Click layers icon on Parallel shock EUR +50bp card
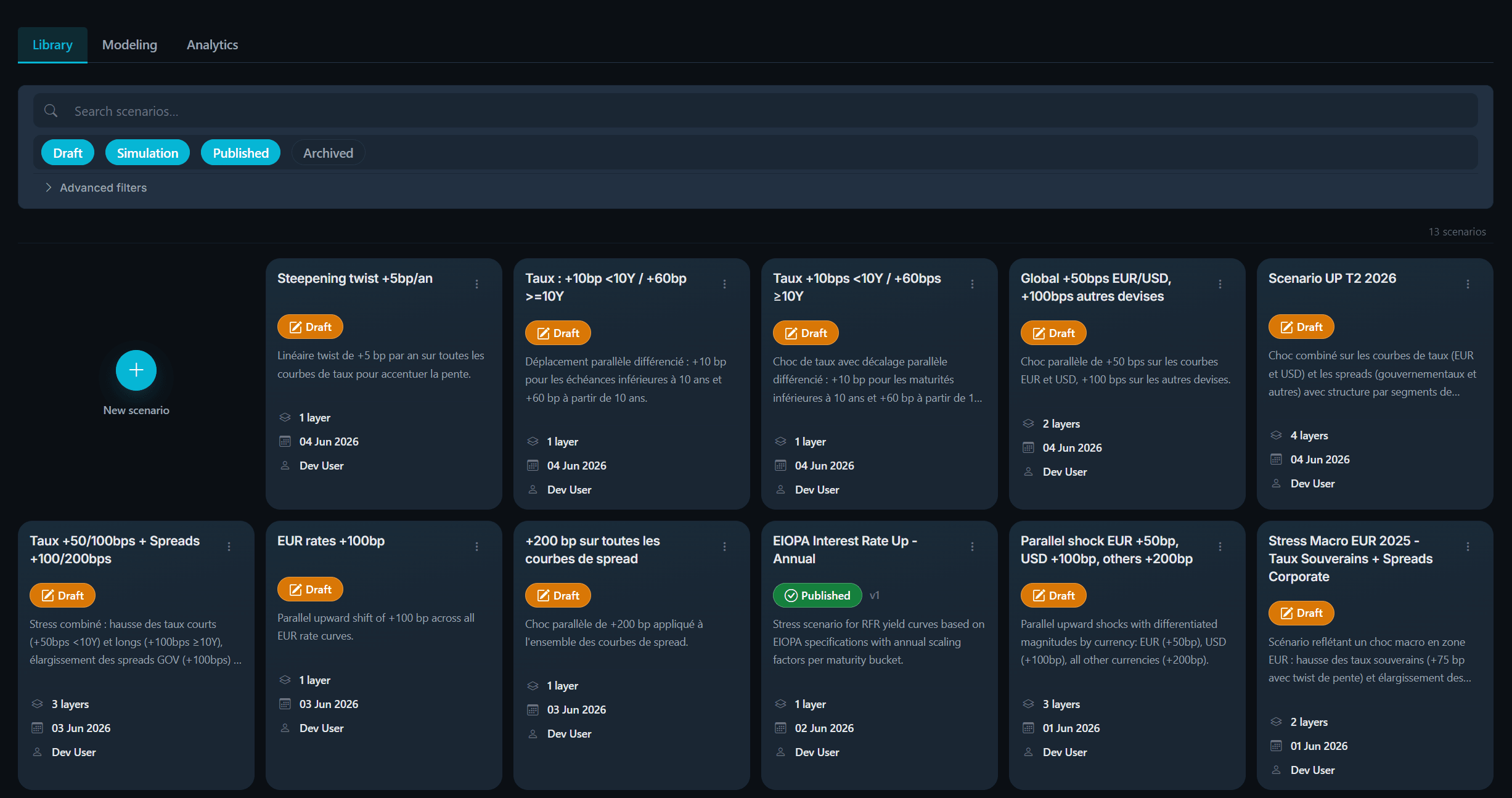The image size is (1512, 798). pos(1028,704)
